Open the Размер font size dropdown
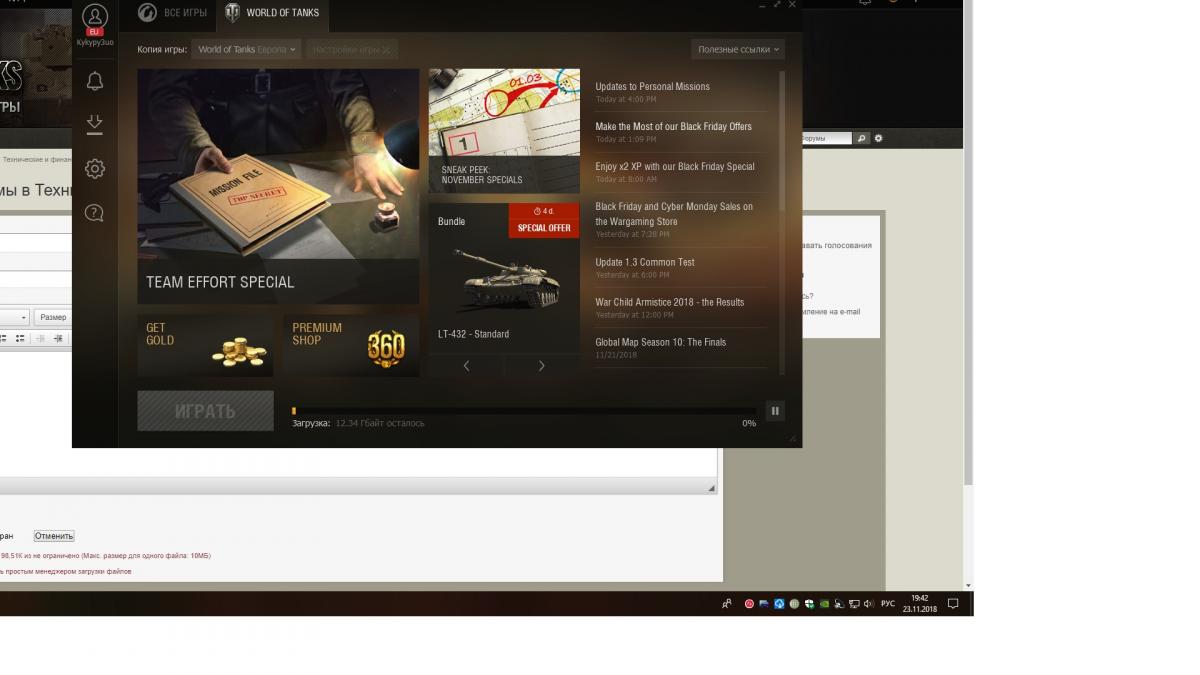This screenshot has height=675, width=1200. [53, 317]
